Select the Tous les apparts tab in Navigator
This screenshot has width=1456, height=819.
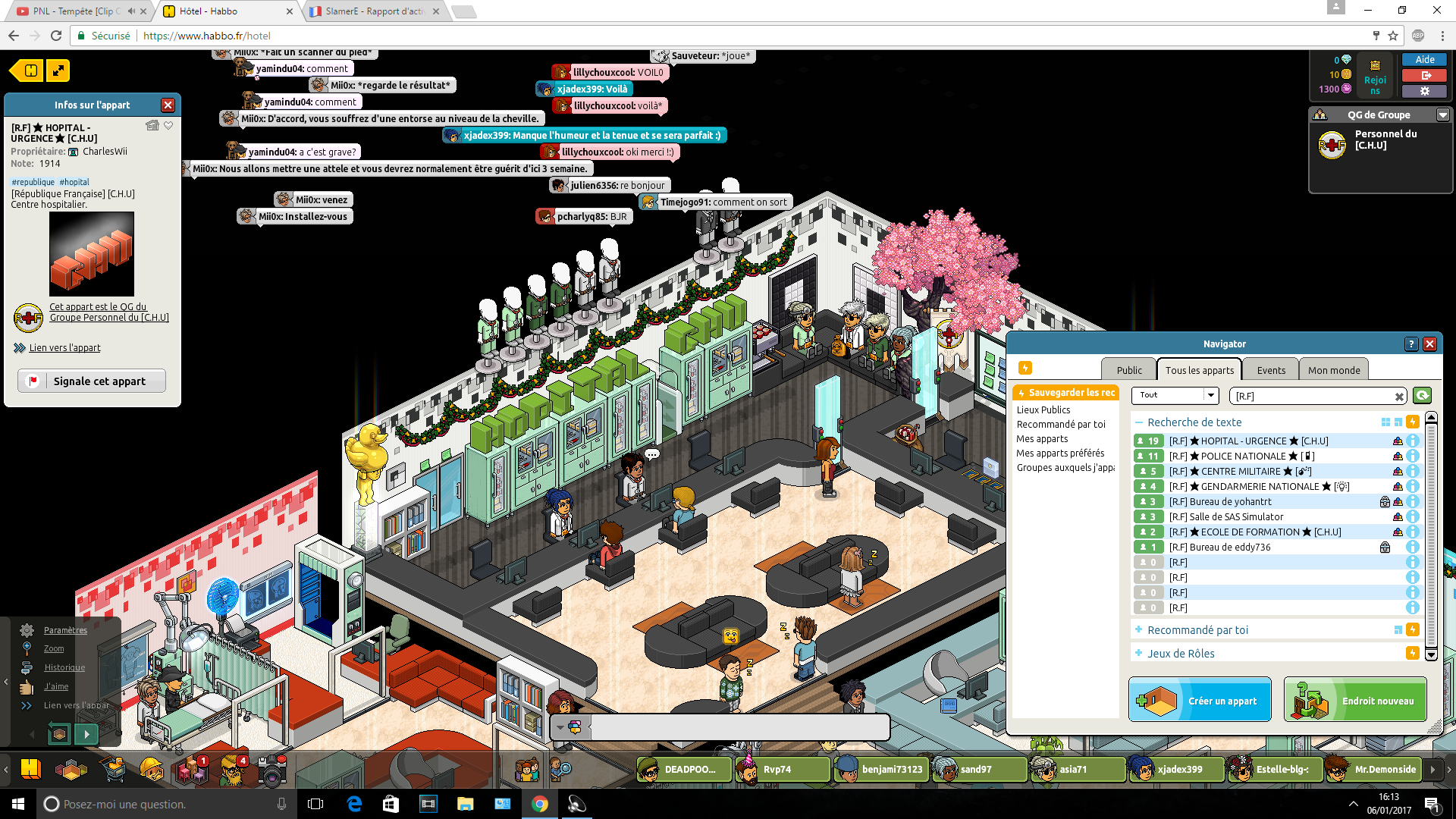[1198, 369]
